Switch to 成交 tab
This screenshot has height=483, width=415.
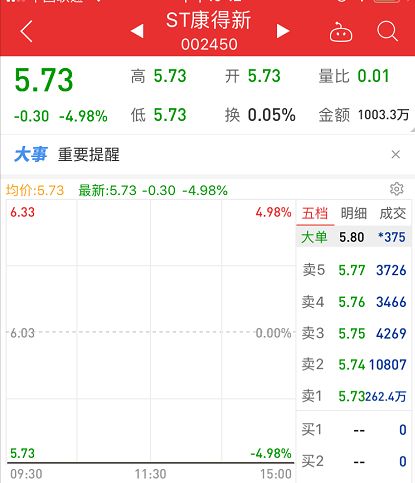click(393, 213)
